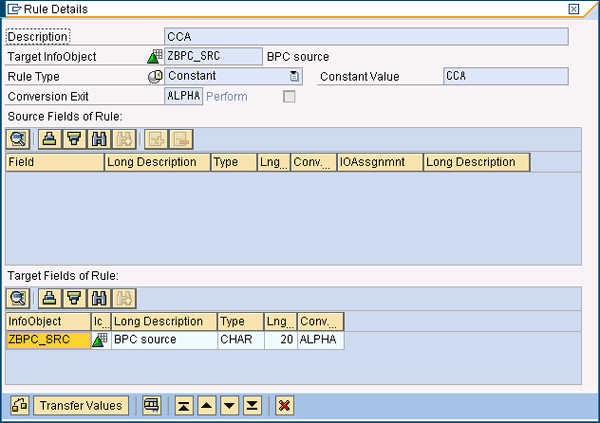Click the Description input field

pyautogui.click(x=365, y=37)
